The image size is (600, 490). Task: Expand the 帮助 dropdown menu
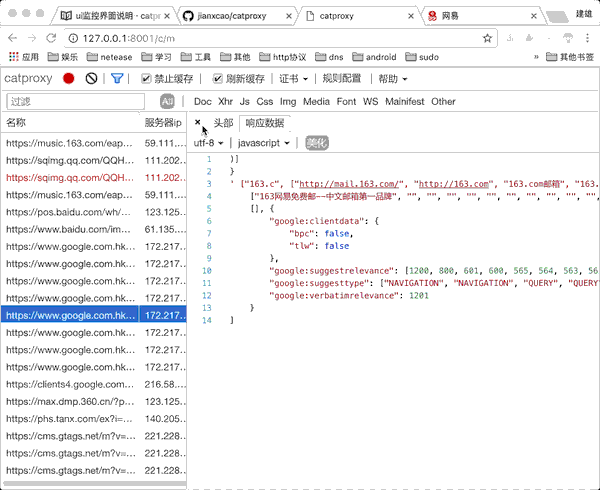pos(392,79)
